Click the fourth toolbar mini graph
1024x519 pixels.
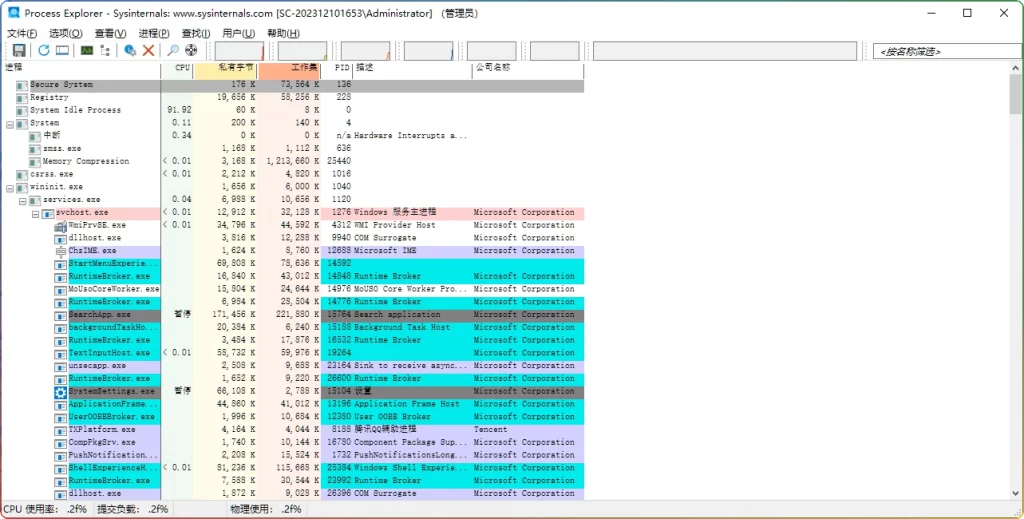[428, 51]
